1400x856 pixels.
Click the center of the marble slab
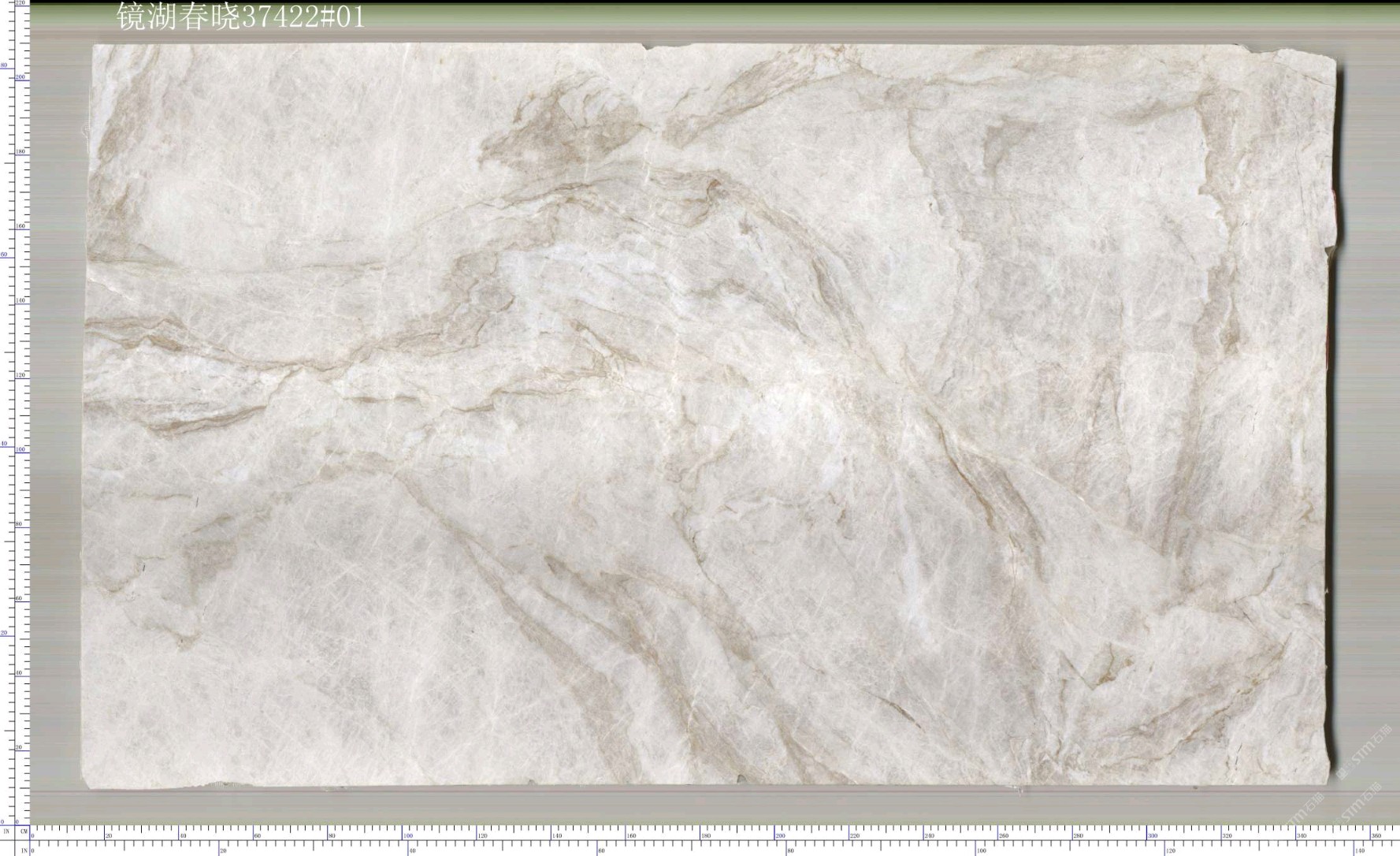click(709, 415)
